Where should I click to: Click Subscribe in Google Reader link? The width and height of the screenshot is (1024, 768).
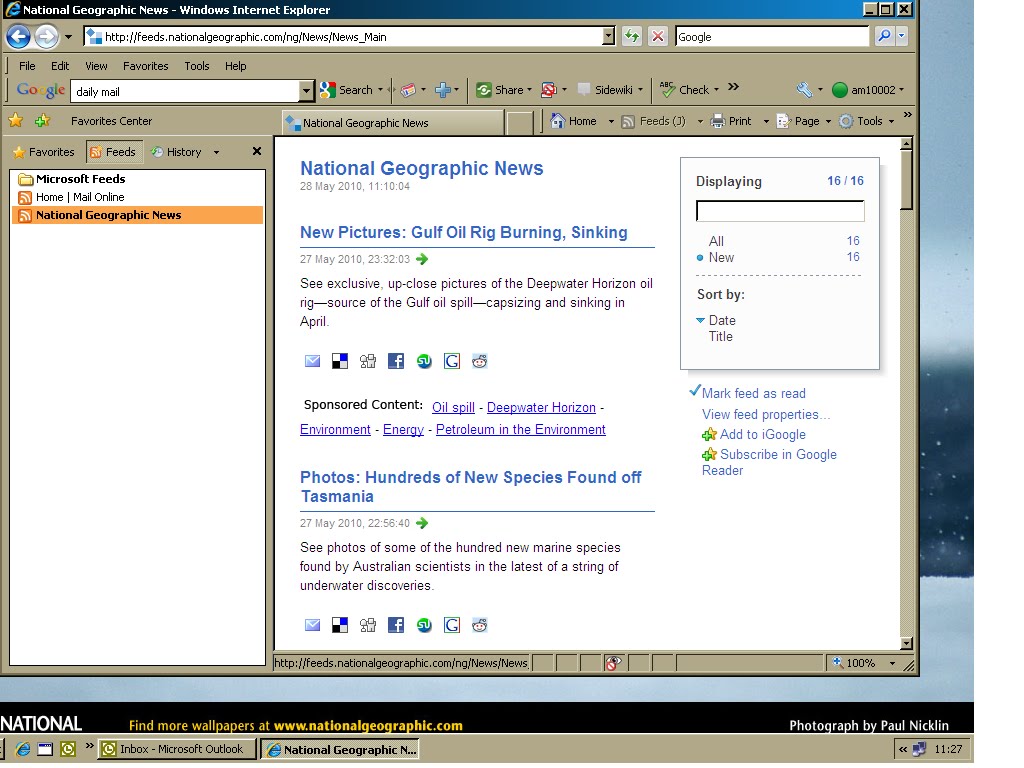point(769,462)
